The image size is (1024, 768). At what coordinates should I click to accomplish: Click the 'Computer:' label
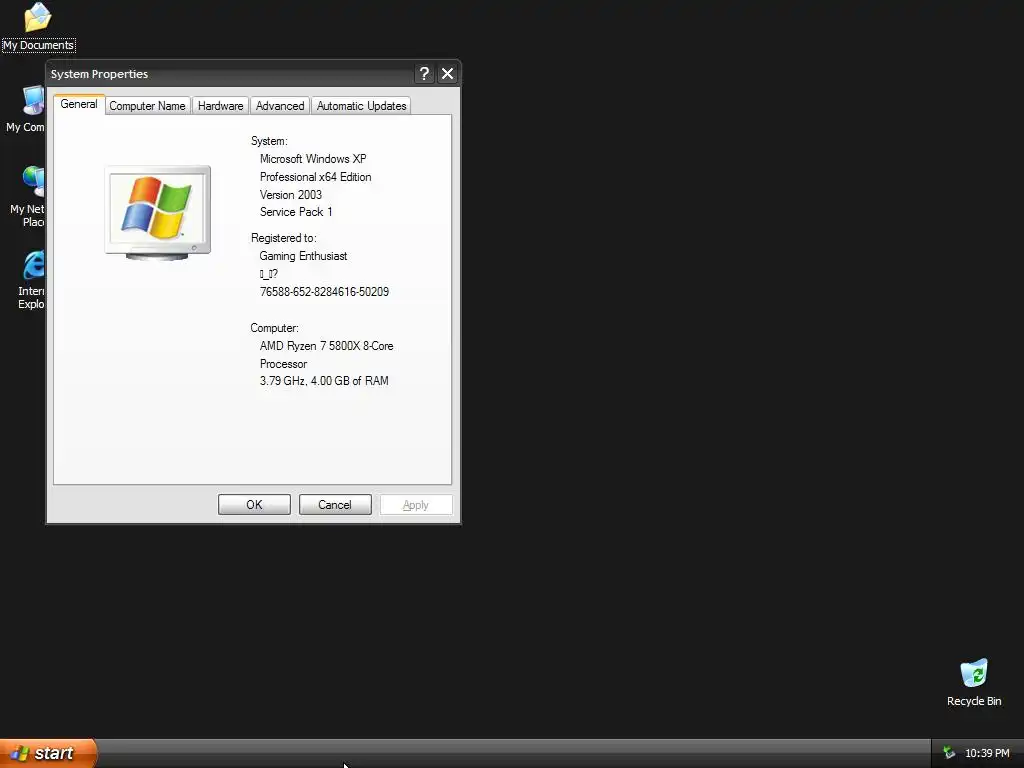(x=274, y=328)
